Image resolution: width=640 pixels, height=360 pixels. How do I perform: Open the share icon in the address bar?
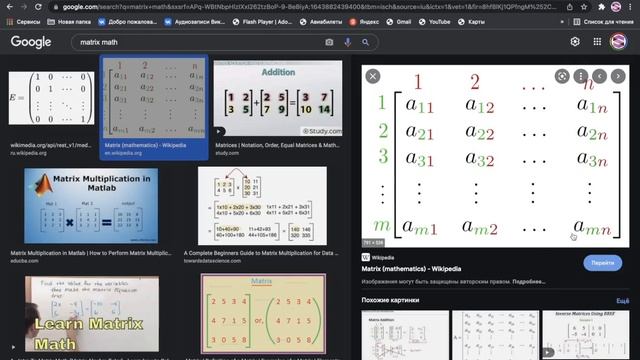click(569, 7)
